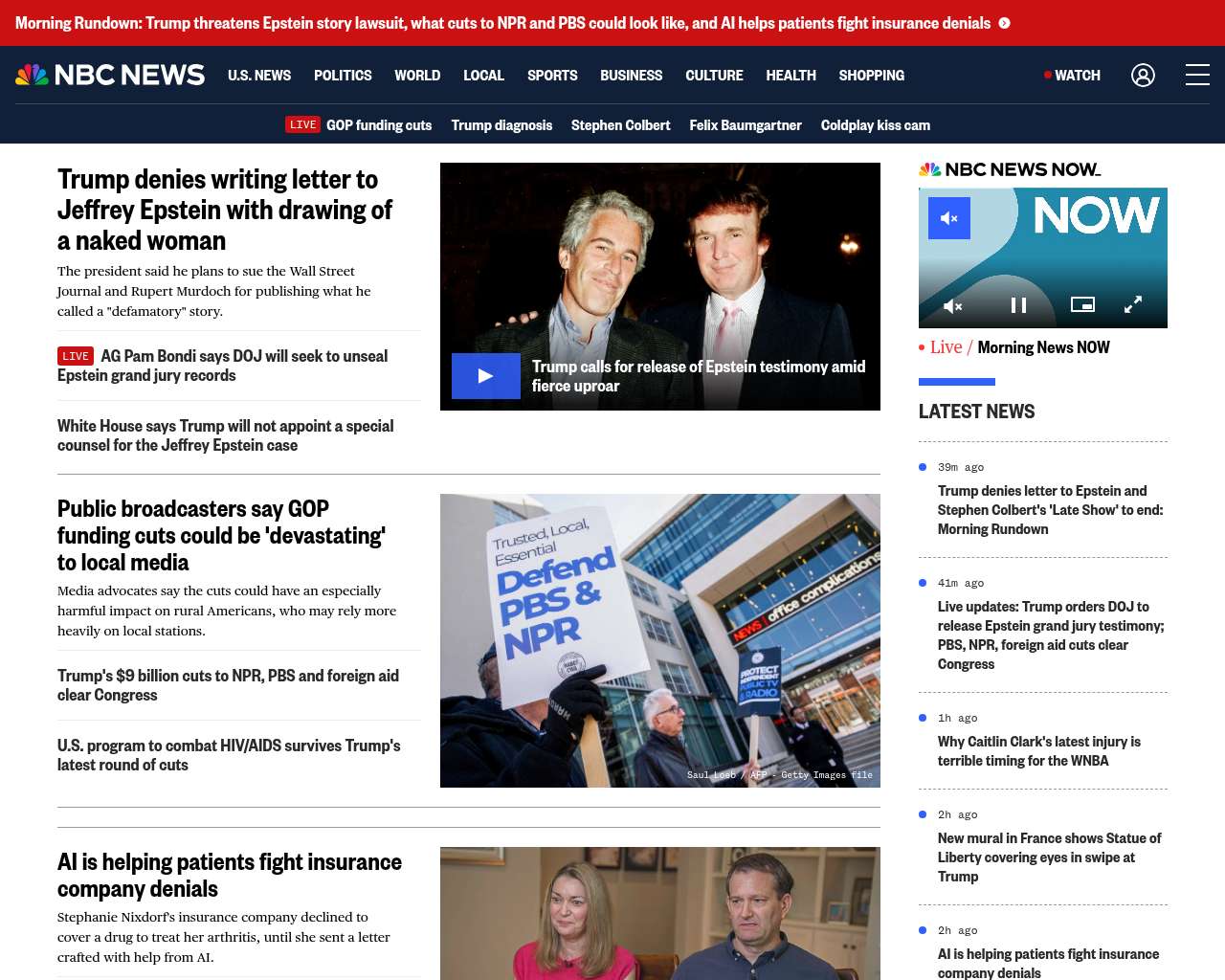
Task: Open the World menu item
Action: click(x=417, y=75)
